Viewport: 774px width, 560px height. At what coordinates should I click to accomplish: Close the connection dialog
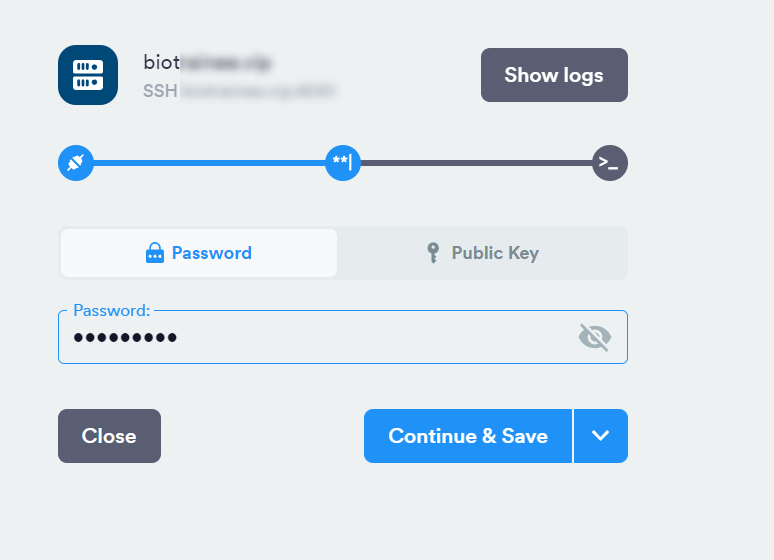[110, 436]
